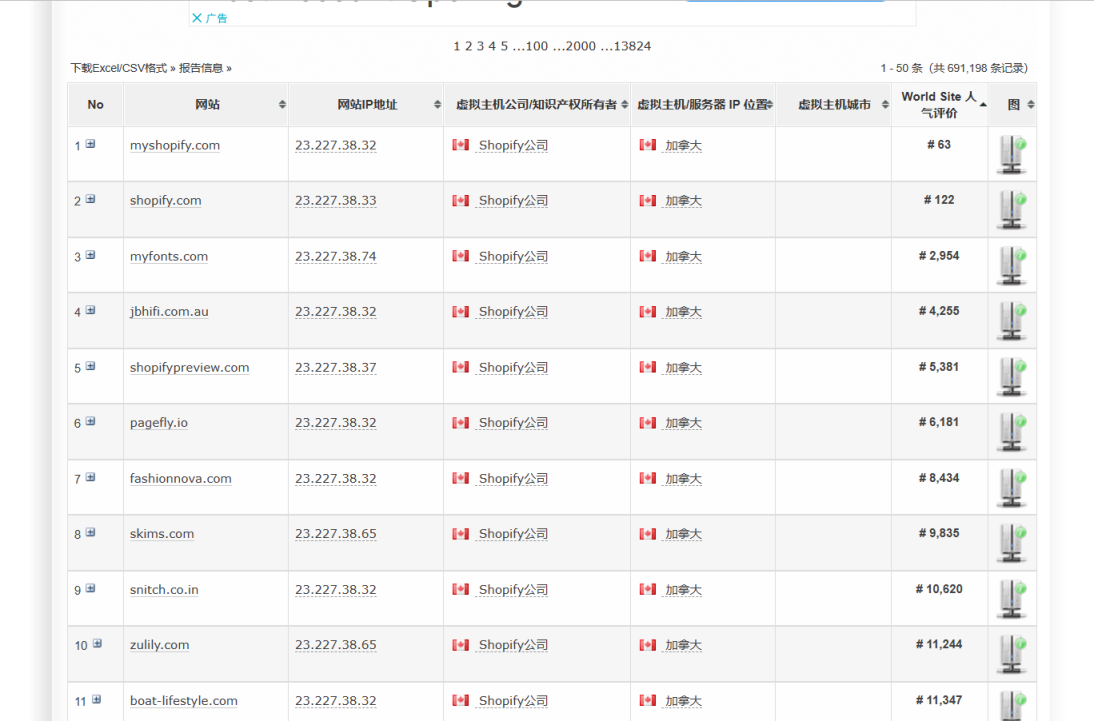Sort by 网站IP地址 column header
This screenshot has width=1094, height=721.
(367, 105)
